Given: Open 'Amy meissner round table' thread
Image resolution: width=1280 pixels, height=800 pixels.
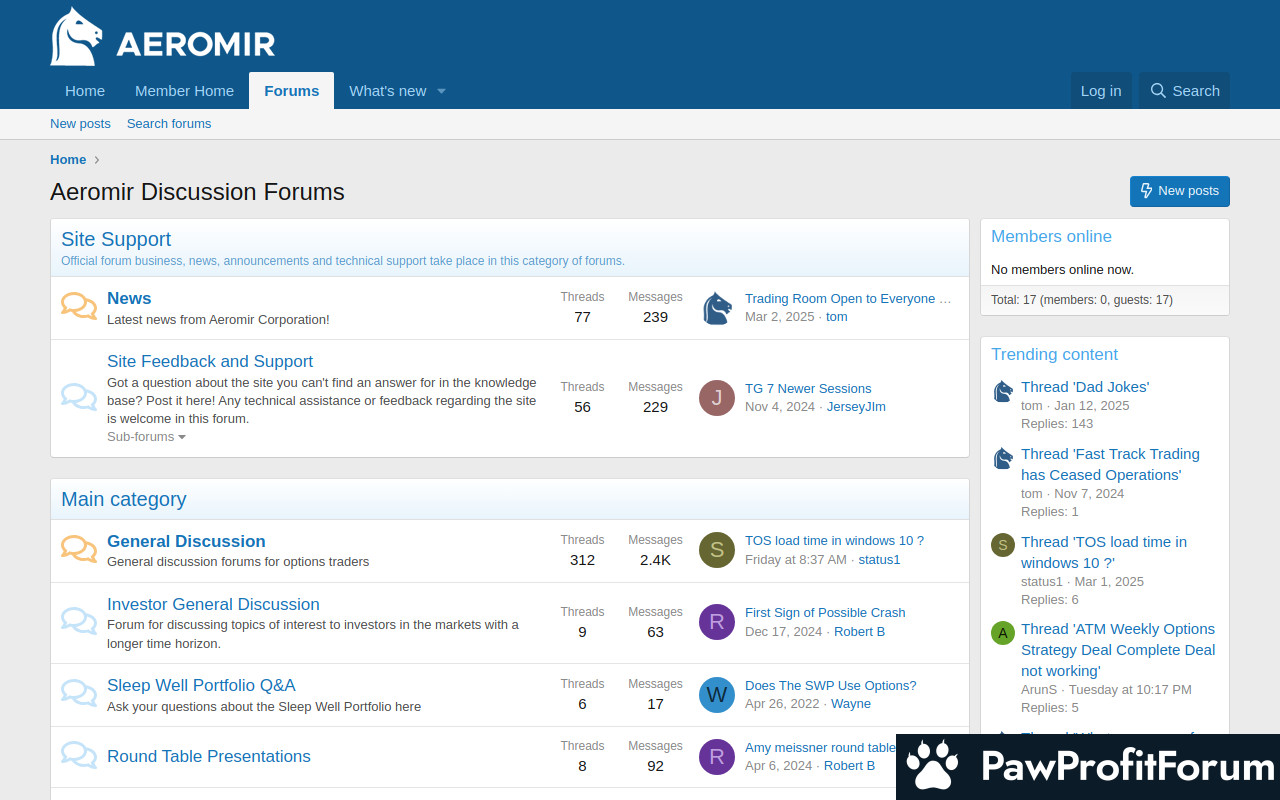Looking at the screenshot, I should 820,747.
